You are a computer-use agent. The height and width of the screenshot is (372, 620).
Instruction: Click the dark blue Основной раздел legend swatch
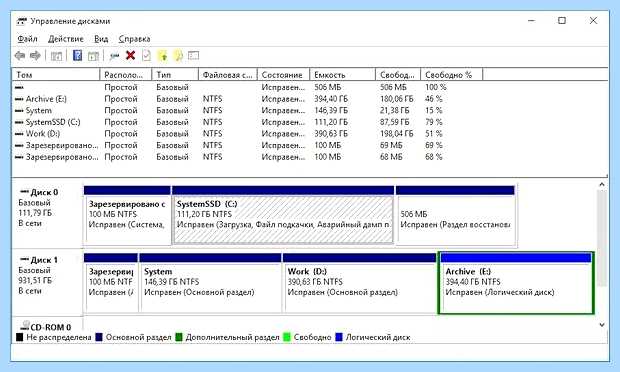point(99,337)
